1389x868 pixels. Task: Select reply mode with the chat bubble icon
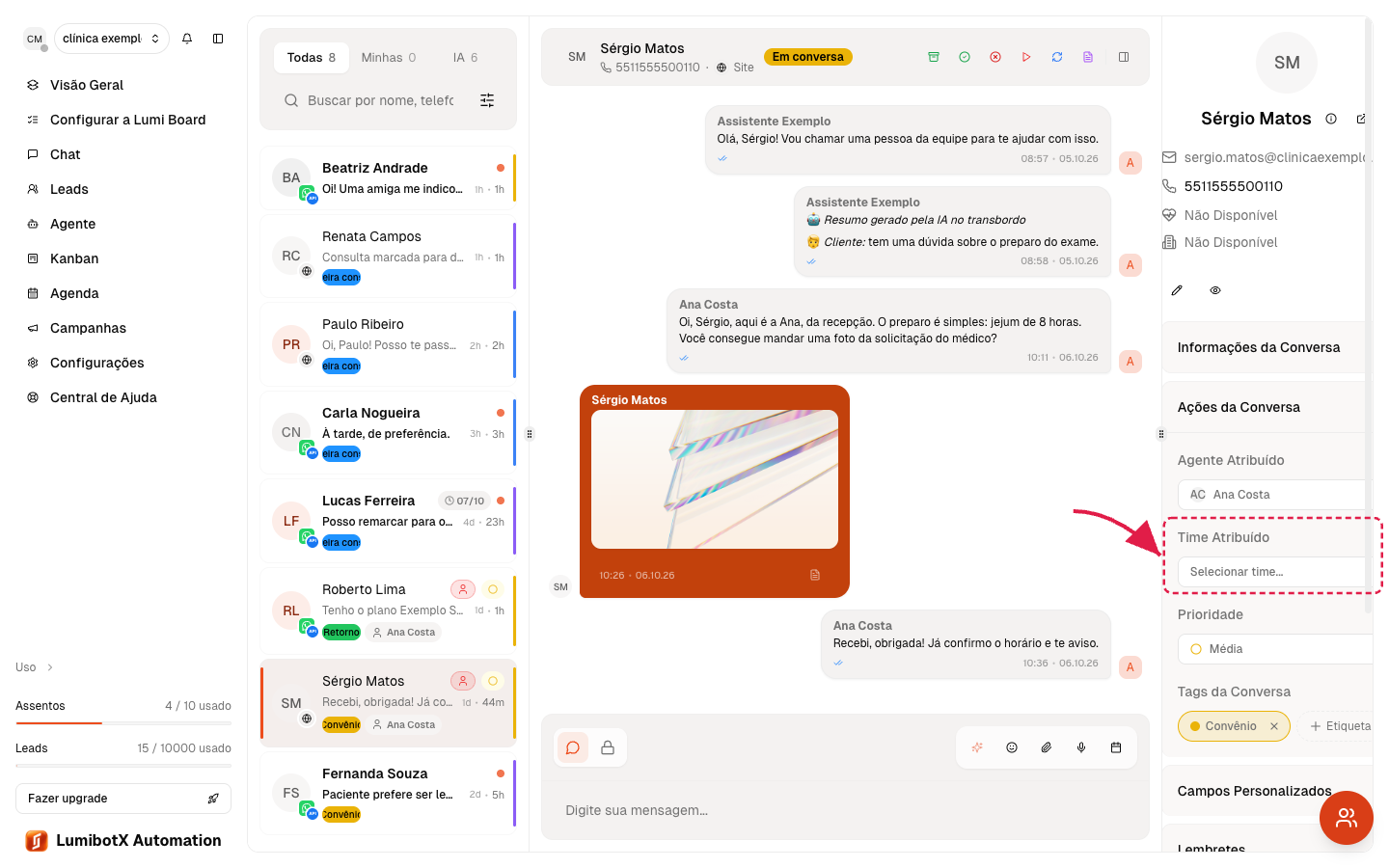[x=573, y=747]
